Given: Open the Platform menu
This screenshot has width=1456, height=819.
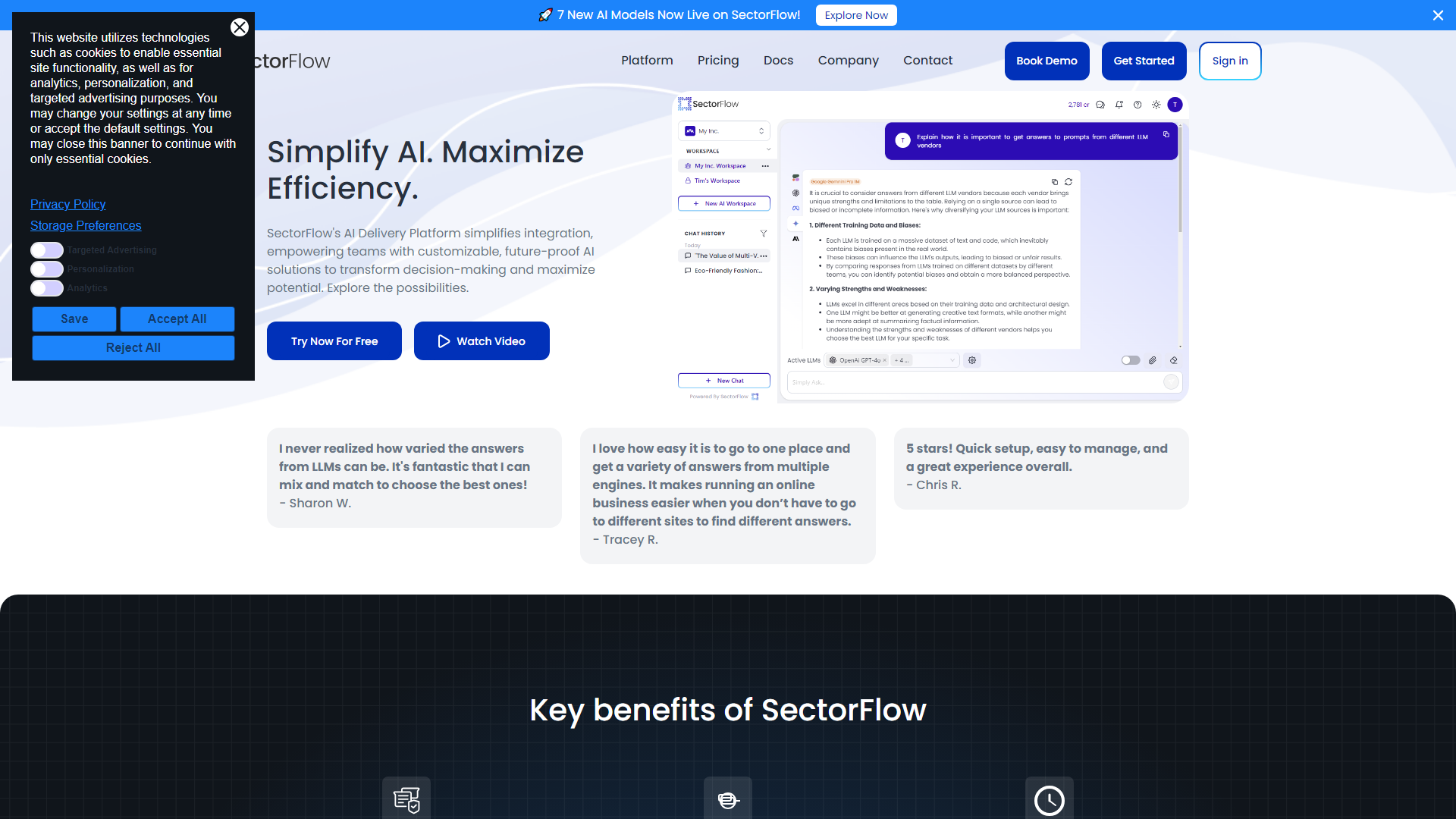Looking at the screenshot, I should tap(647, 61).
